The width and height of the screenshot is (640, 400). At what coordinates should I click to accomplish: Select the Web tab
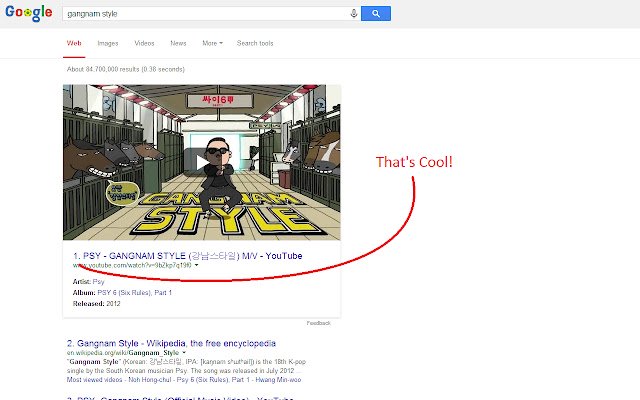point(74,43)
